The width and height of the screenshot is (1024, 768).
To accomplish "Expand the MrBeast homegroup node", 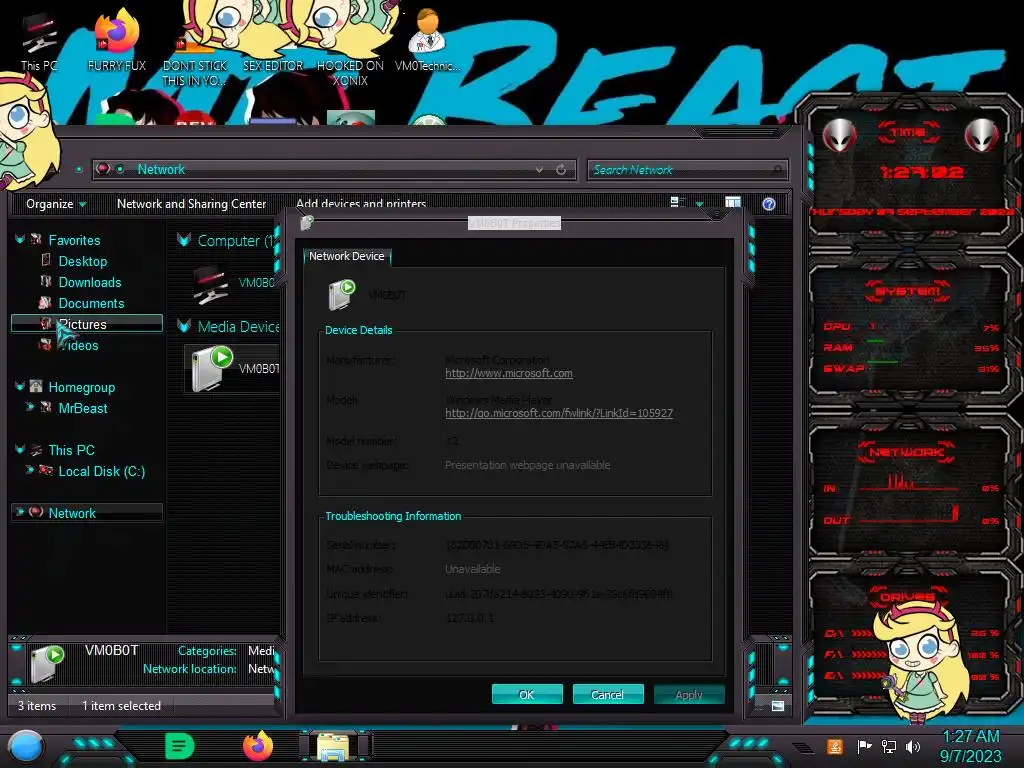I will [29, 407].
